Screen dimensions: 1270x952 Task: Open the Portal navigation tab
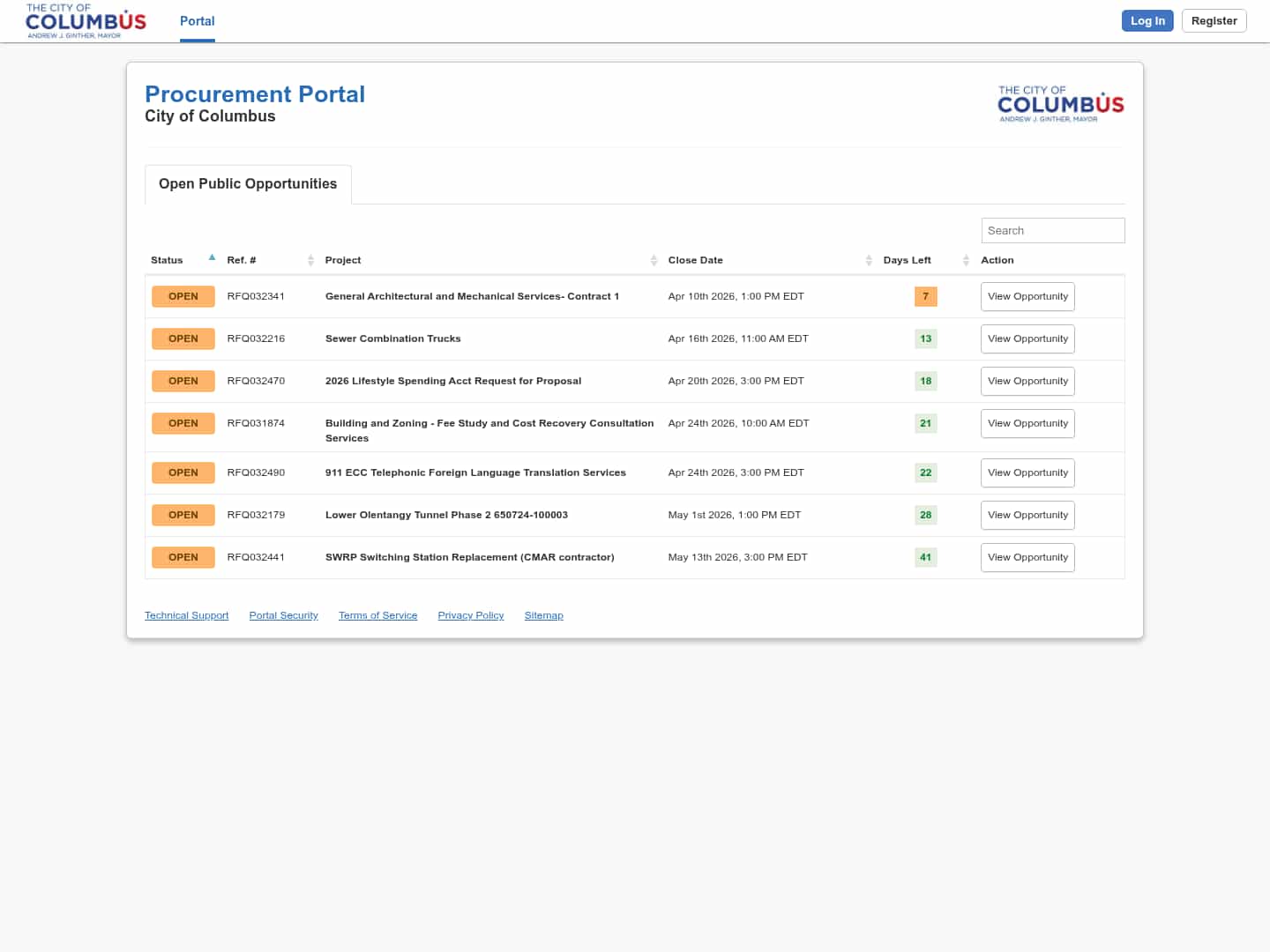[x=197, y=21]
